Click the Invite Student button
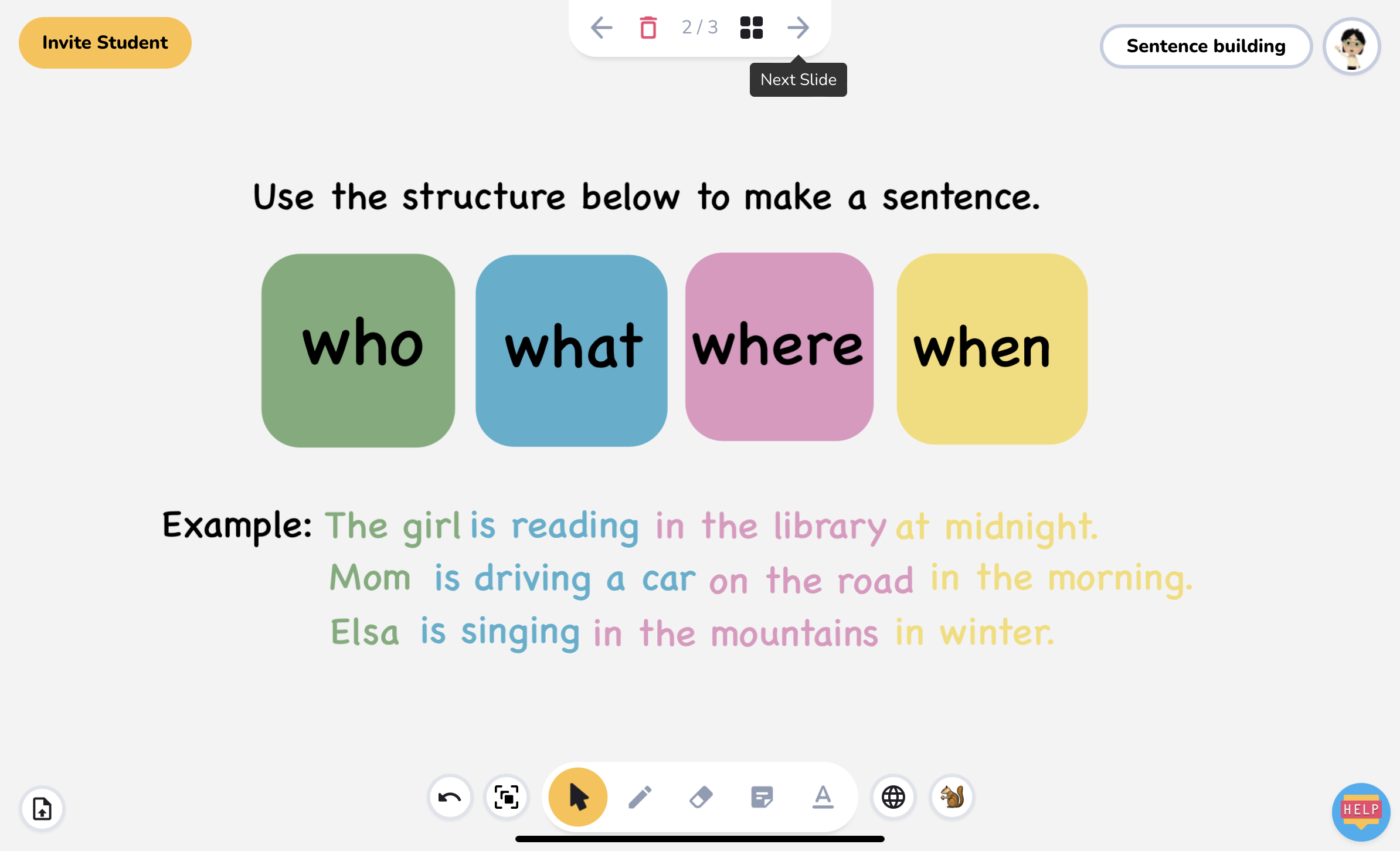The image size is (1400, 851). (x=105, y=43)
